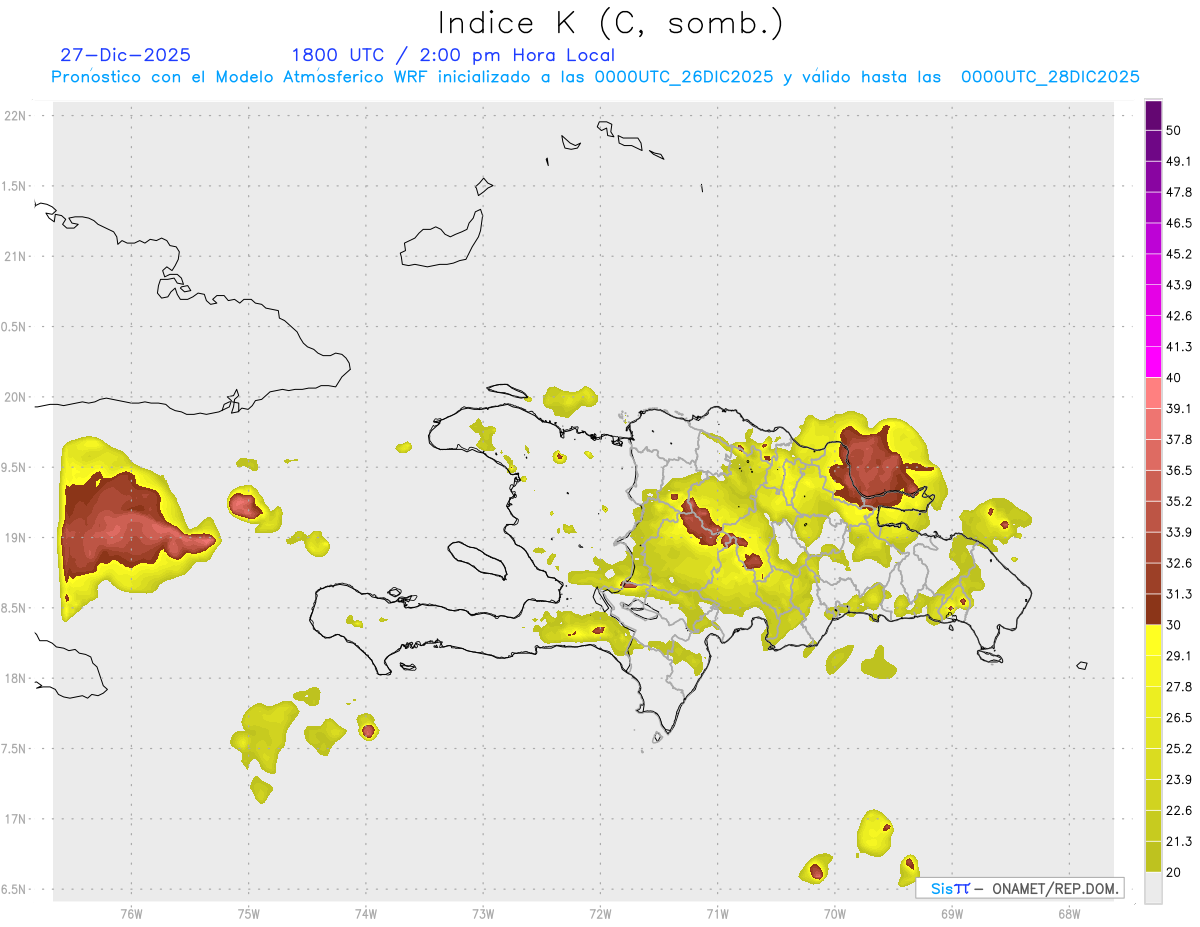Click the '70W' longitude label
Viewport: 1200px width, 927px height.
(x=835, y=913)
